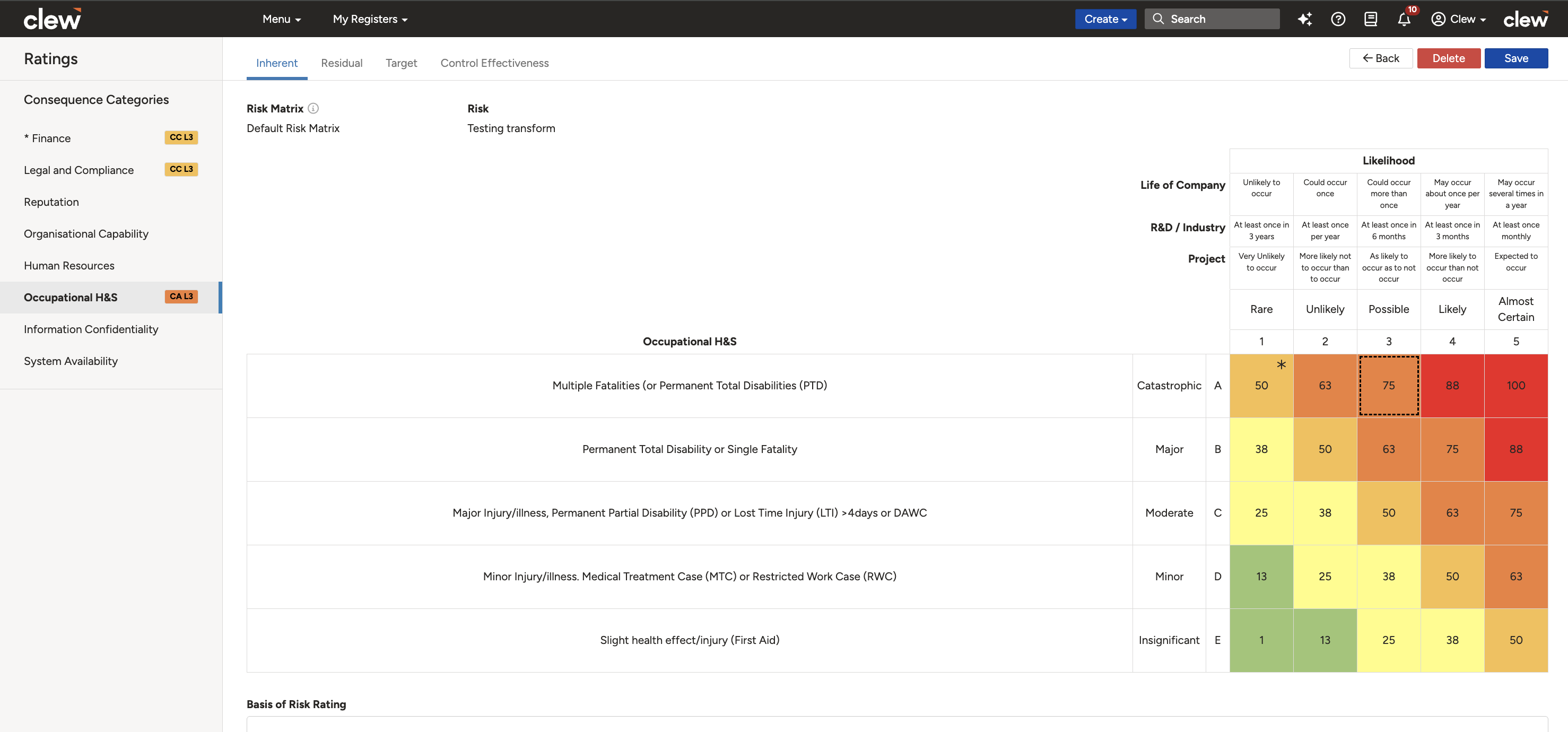Expand the My Registers dropdown
Screen dimensions: 1568x732
click(370, 19)
